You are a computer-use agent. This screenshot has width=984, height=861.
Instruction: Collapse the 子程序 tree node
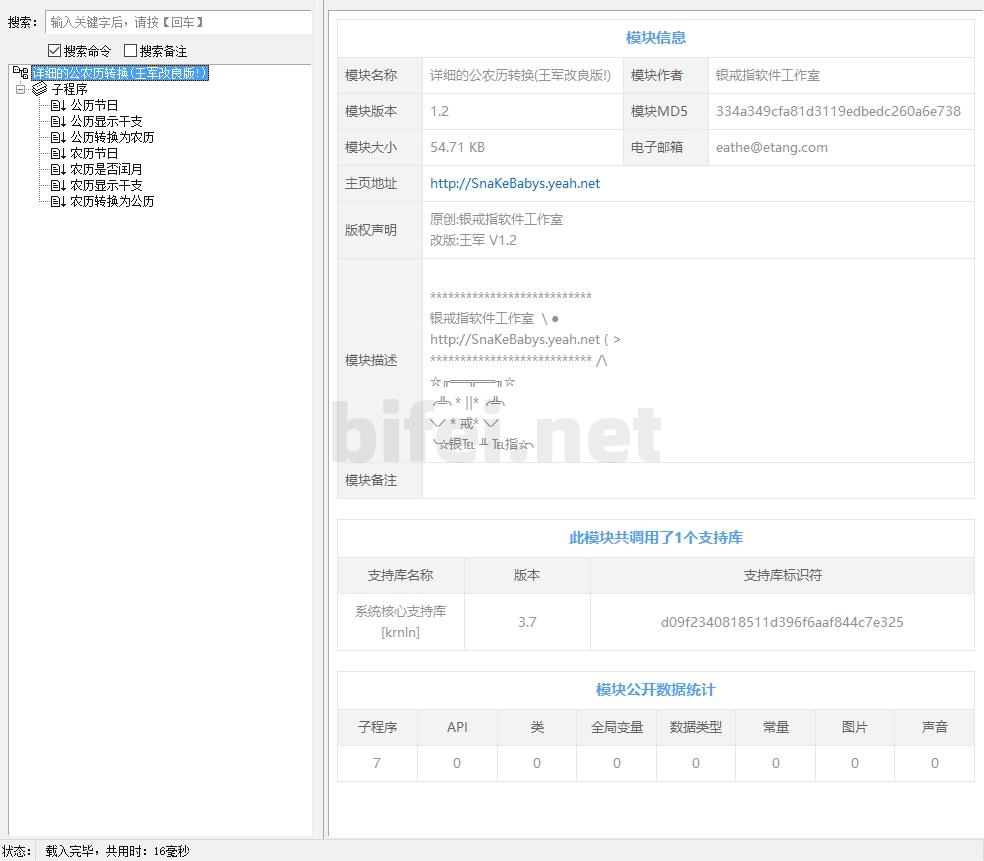[20, 89]
